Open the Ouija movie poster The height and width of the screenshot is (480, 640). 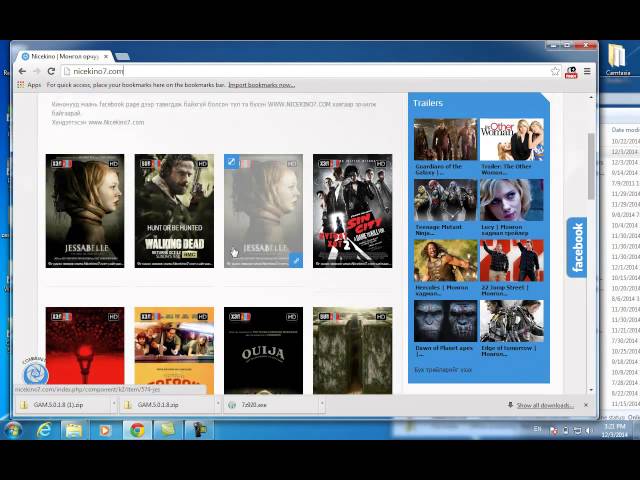click(263, 350)
